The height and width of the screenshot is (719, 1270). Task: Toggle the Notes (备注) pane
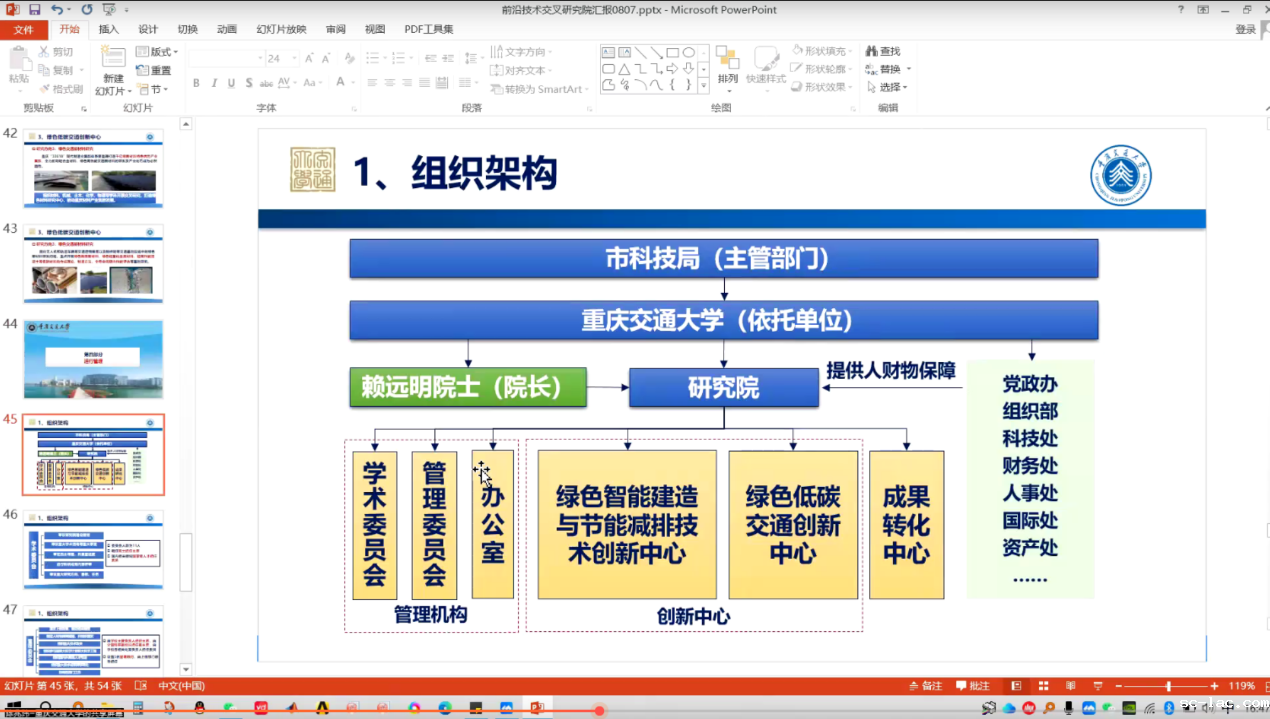click(x=925, y=686)
